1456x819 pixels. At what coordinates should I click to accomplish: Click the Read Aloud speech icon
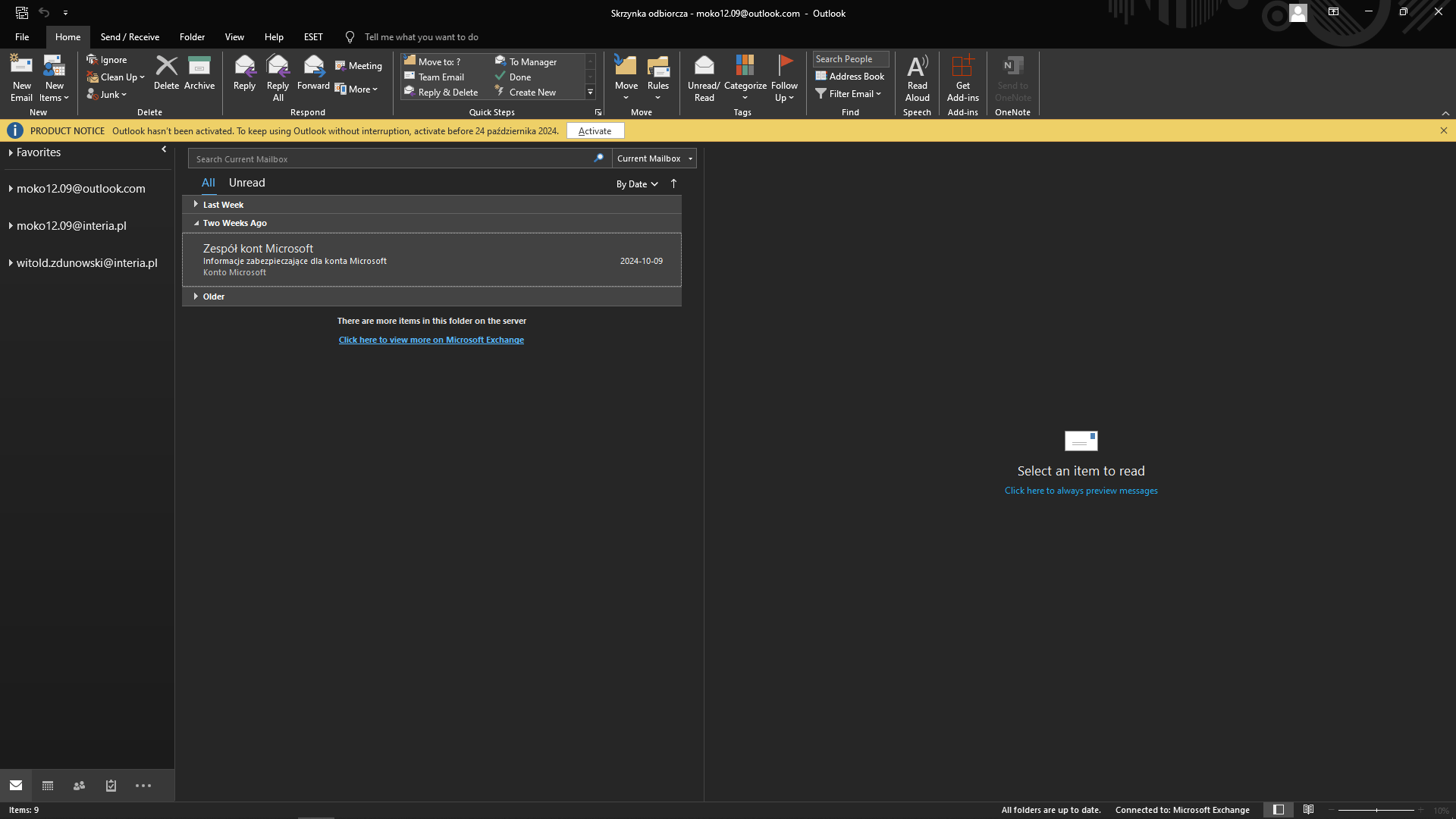point(917,77)
